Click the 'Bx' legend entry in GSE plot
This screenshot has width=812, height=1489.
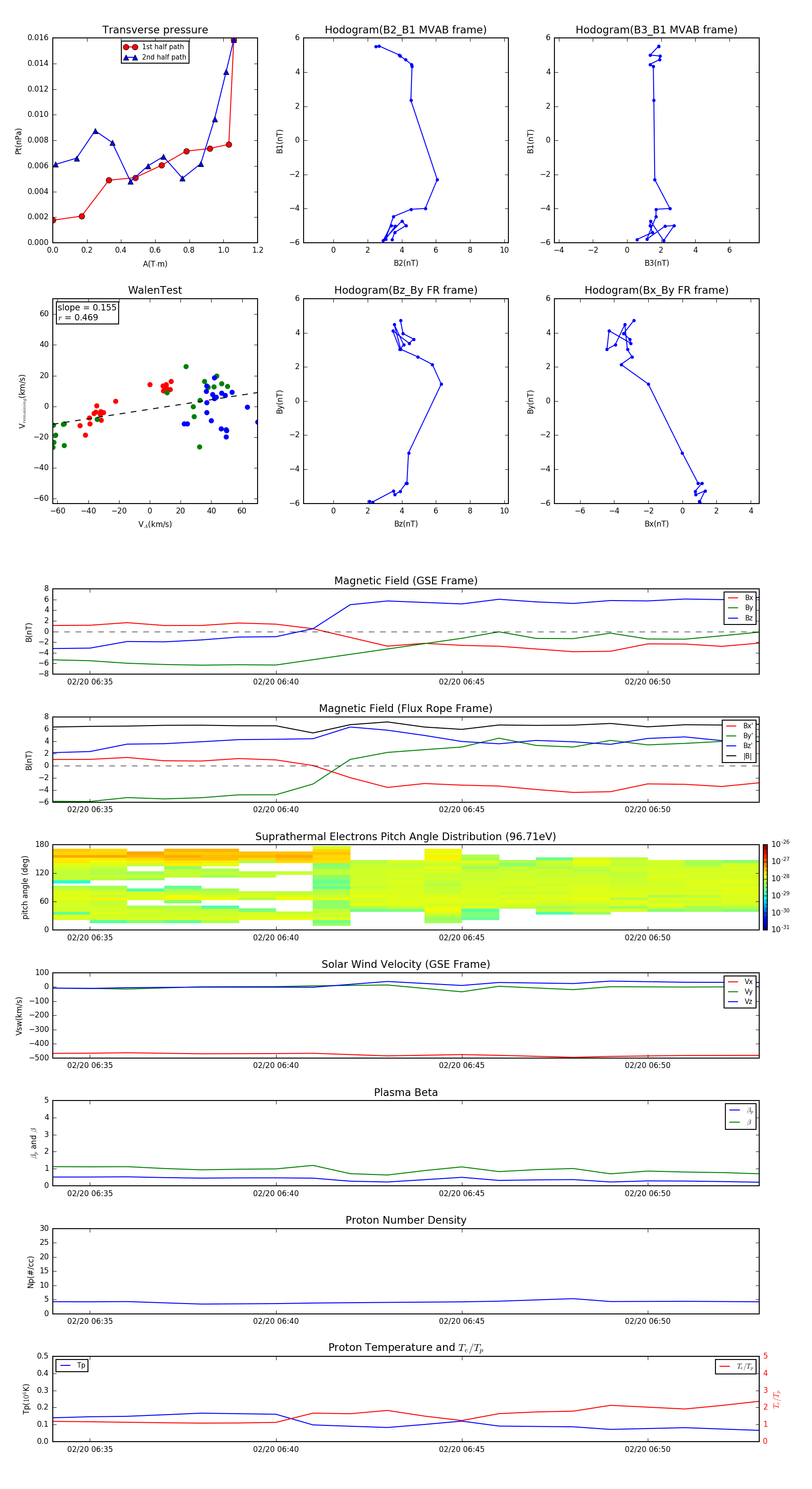[740, 598]
